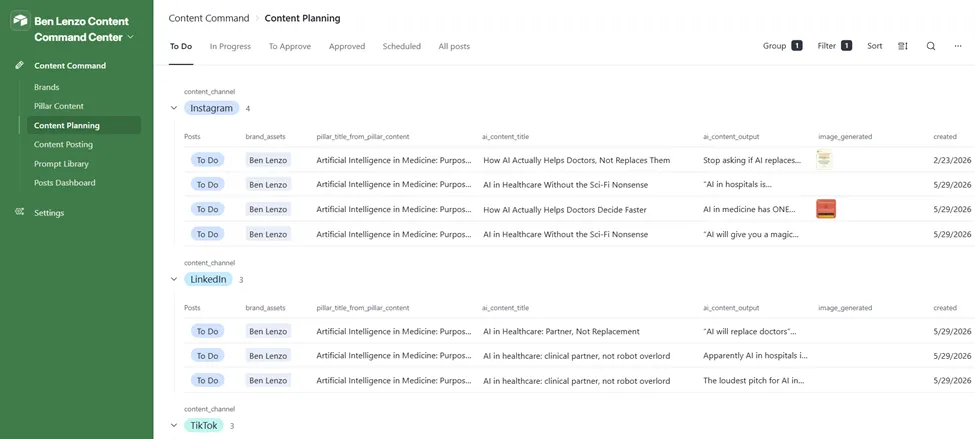The image size is (975, 439).
Task: Click the Content Command breadcrumb link
Action: coord(209,18)
